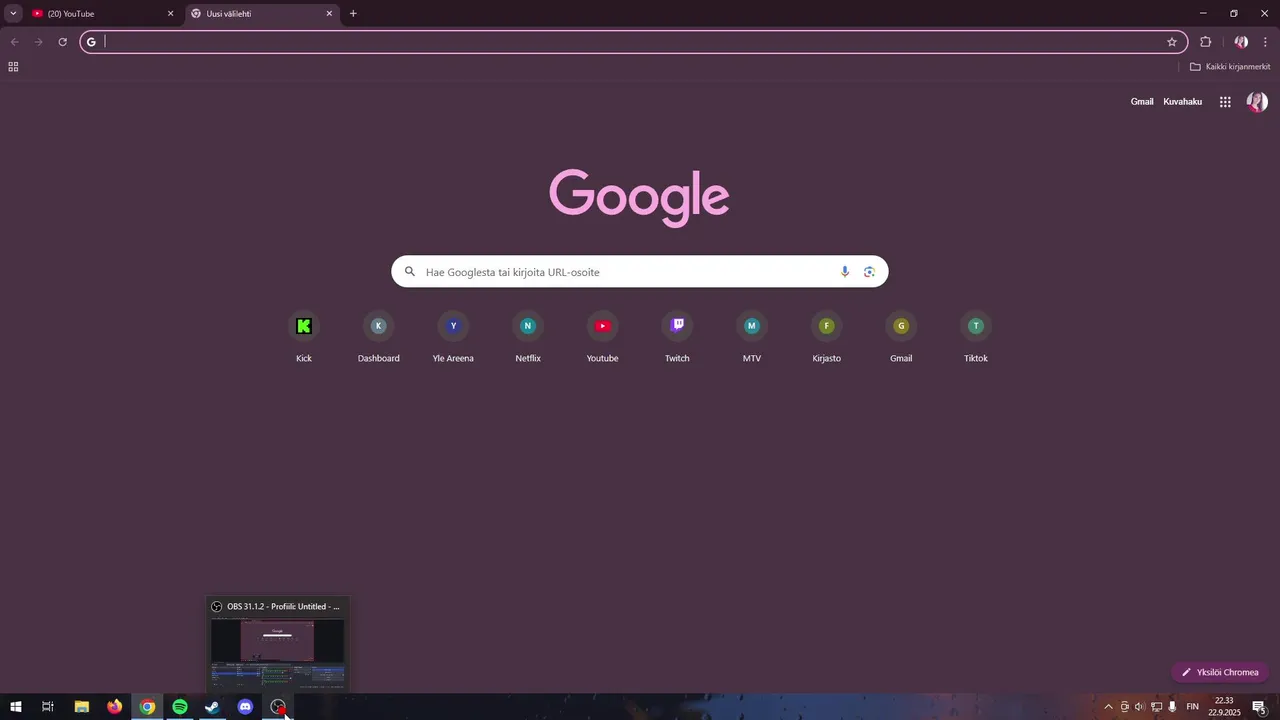Open Steam from the taskbar
The width and height of the screenshot is (1280, 720).
[x=212, y=707]
